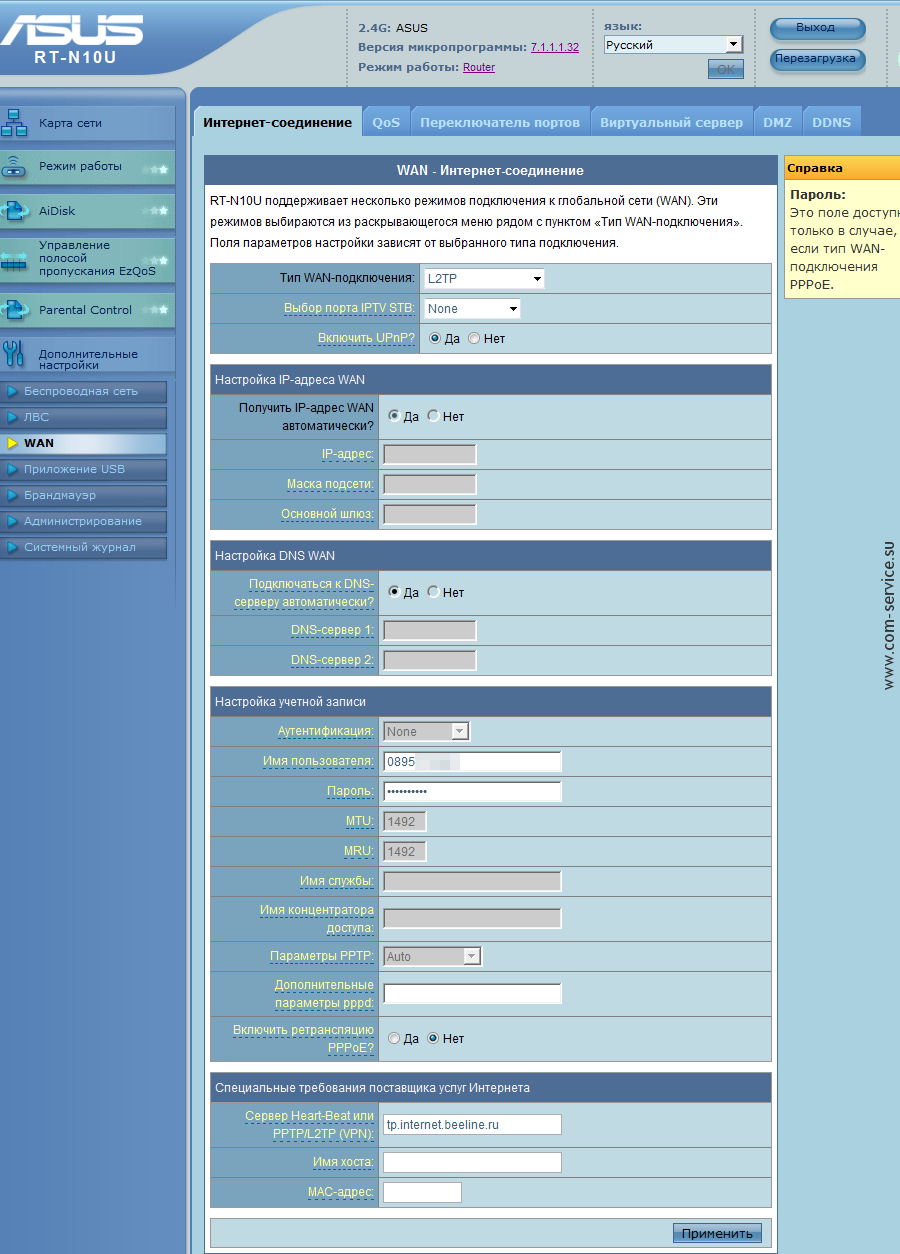Open Брандмауэр in the sidebar
Viewport: 900px width, 1254px height.
(x=83, y=495)
